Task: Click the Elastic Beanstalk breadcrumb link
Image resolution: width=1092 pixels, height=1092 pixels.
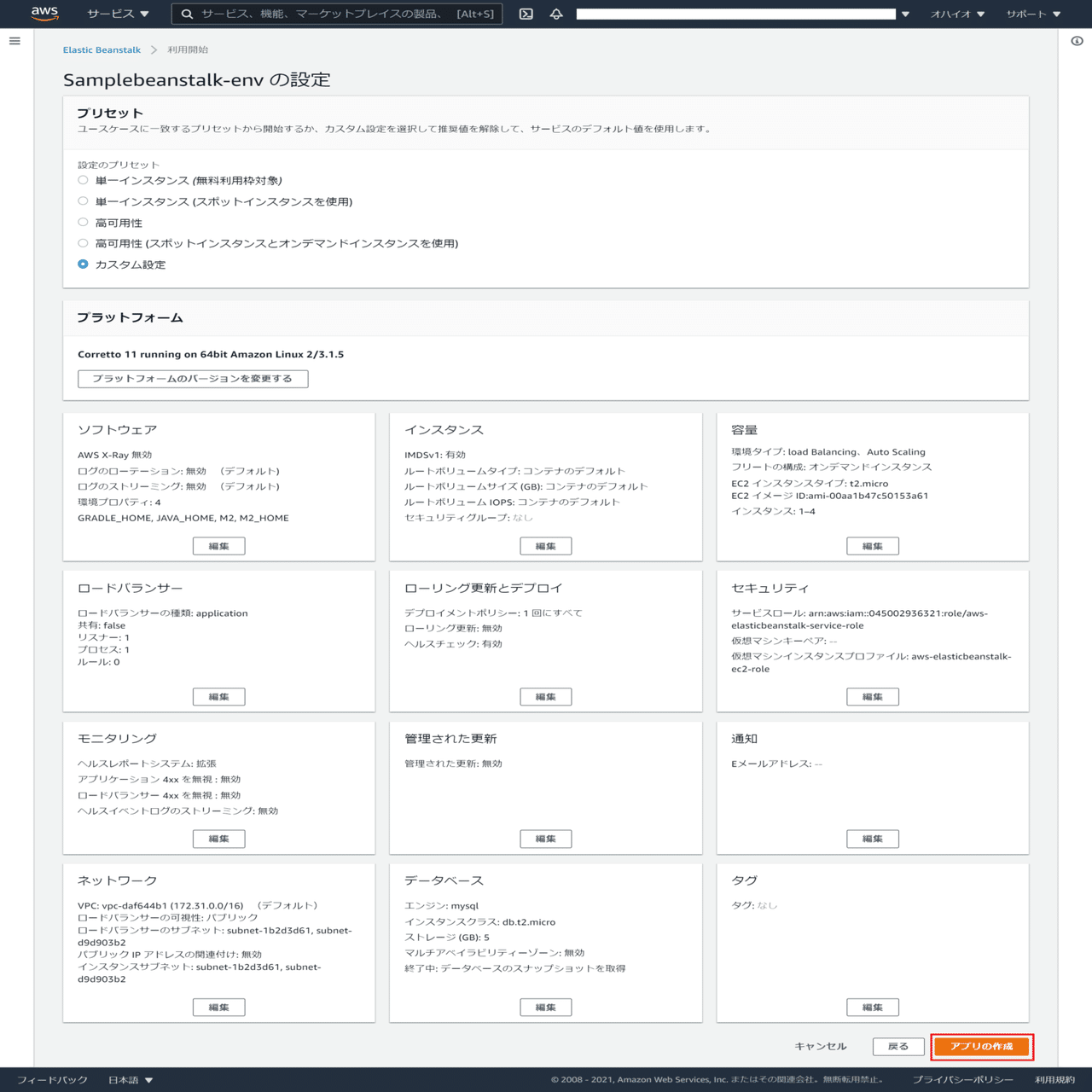Action: tap(102, 49)
